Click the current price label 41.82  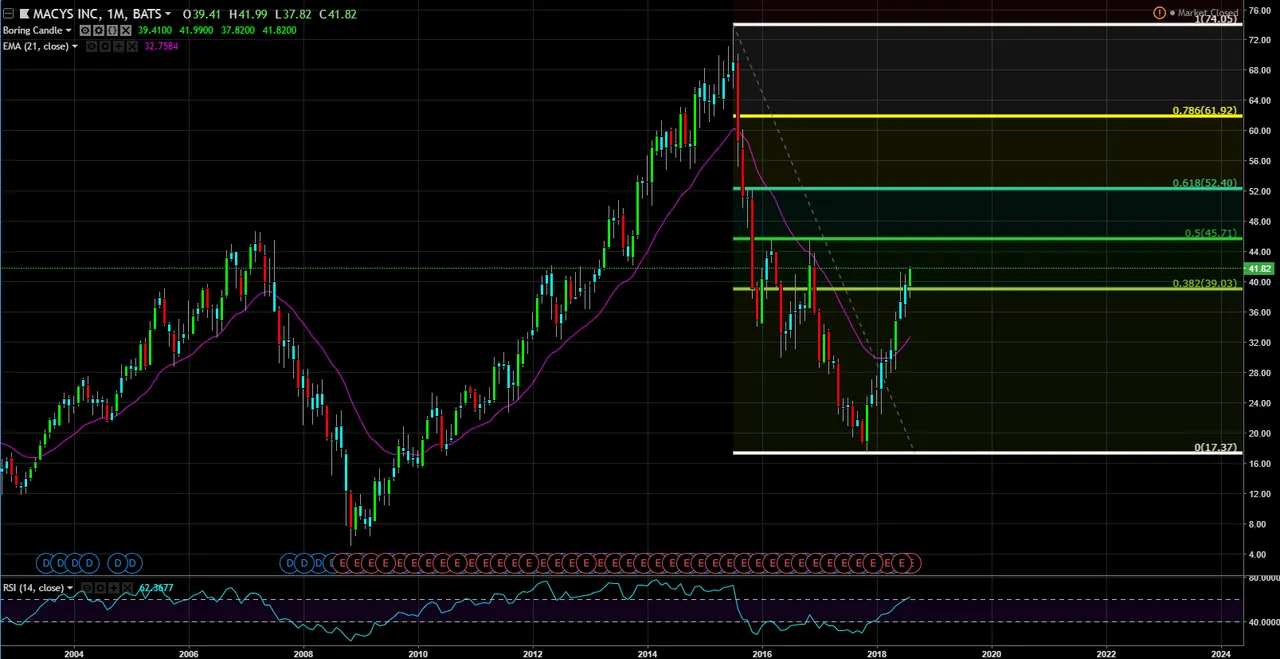point(1259,269)
